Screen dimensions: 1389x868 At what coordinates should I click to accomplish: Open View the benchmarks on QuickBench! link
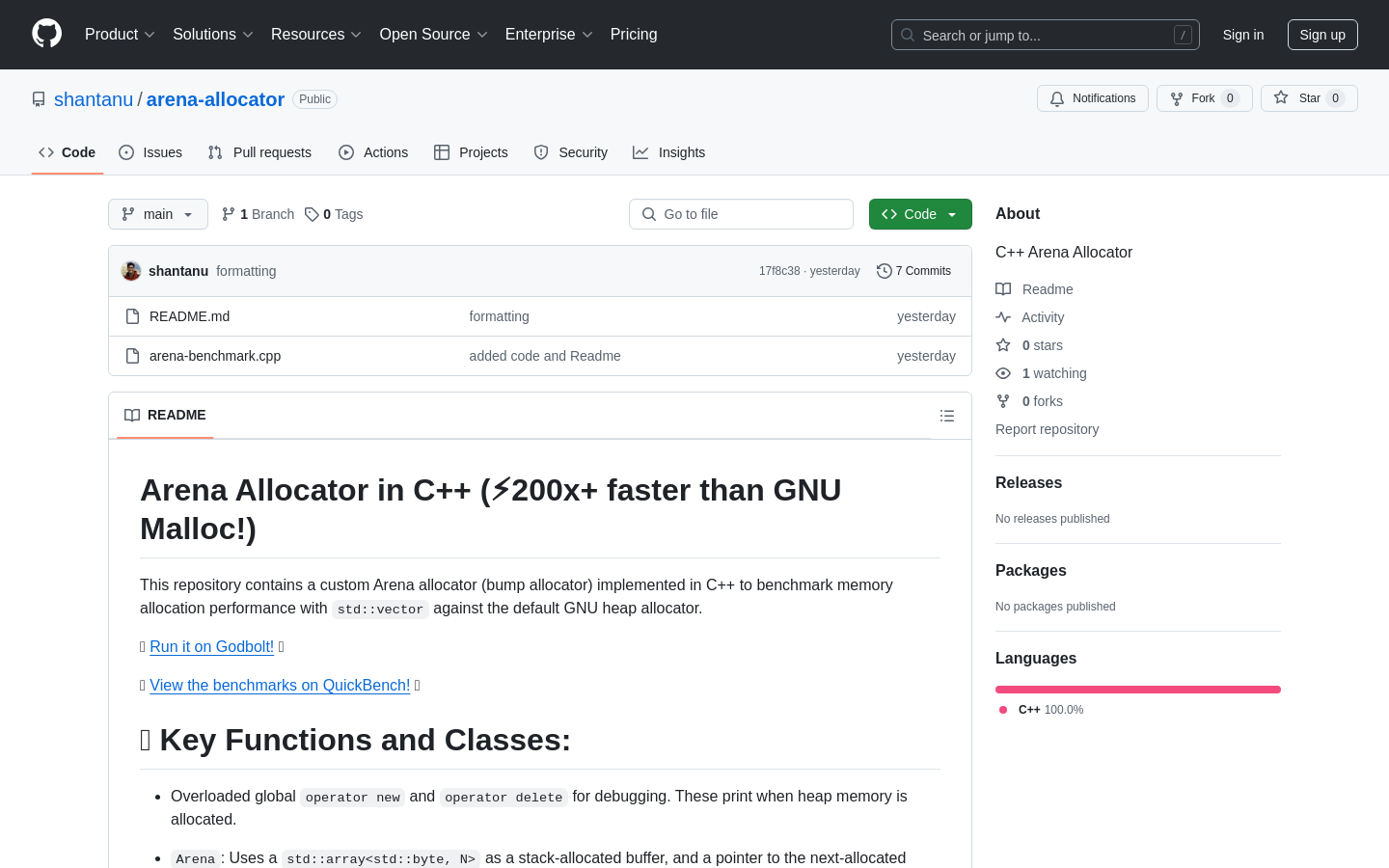pyautogui.click(x=280, y=685)
